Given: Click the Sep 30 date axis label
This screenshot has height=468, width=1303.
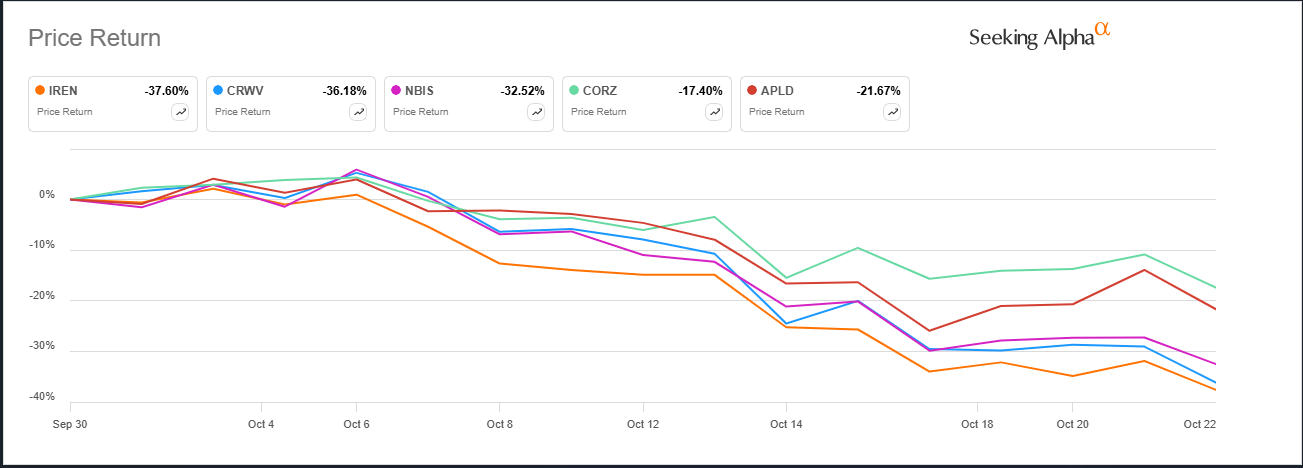Looking at the screenshot, I should 70,424.
